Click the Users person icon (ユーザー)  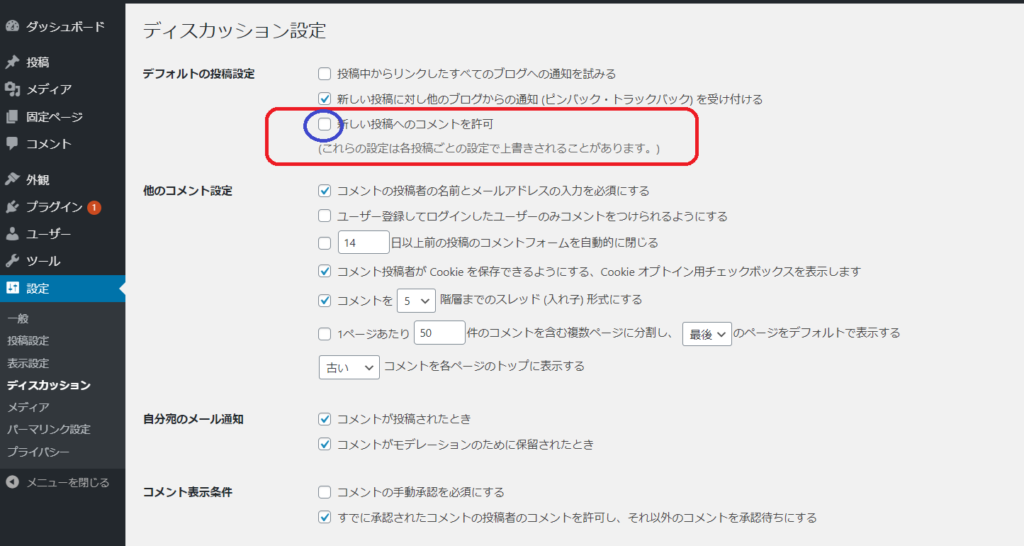tap(13, 234)
